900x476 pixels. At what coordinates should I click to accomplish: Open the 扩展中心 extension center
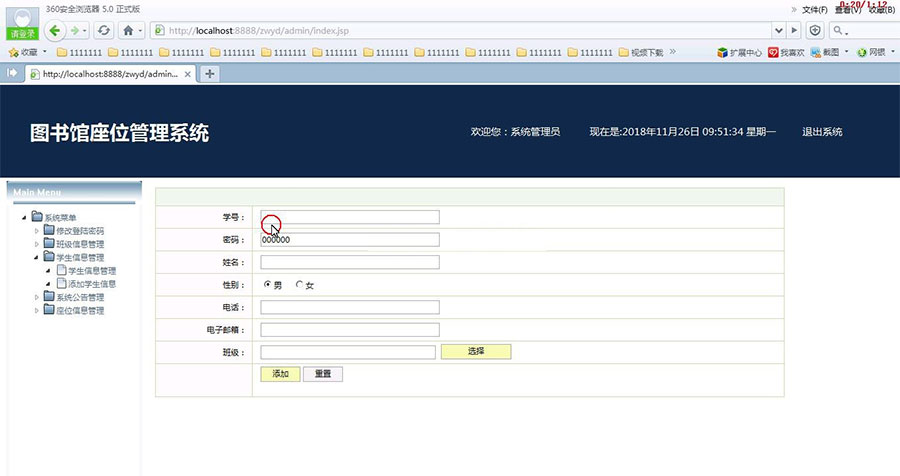[739, 52]
